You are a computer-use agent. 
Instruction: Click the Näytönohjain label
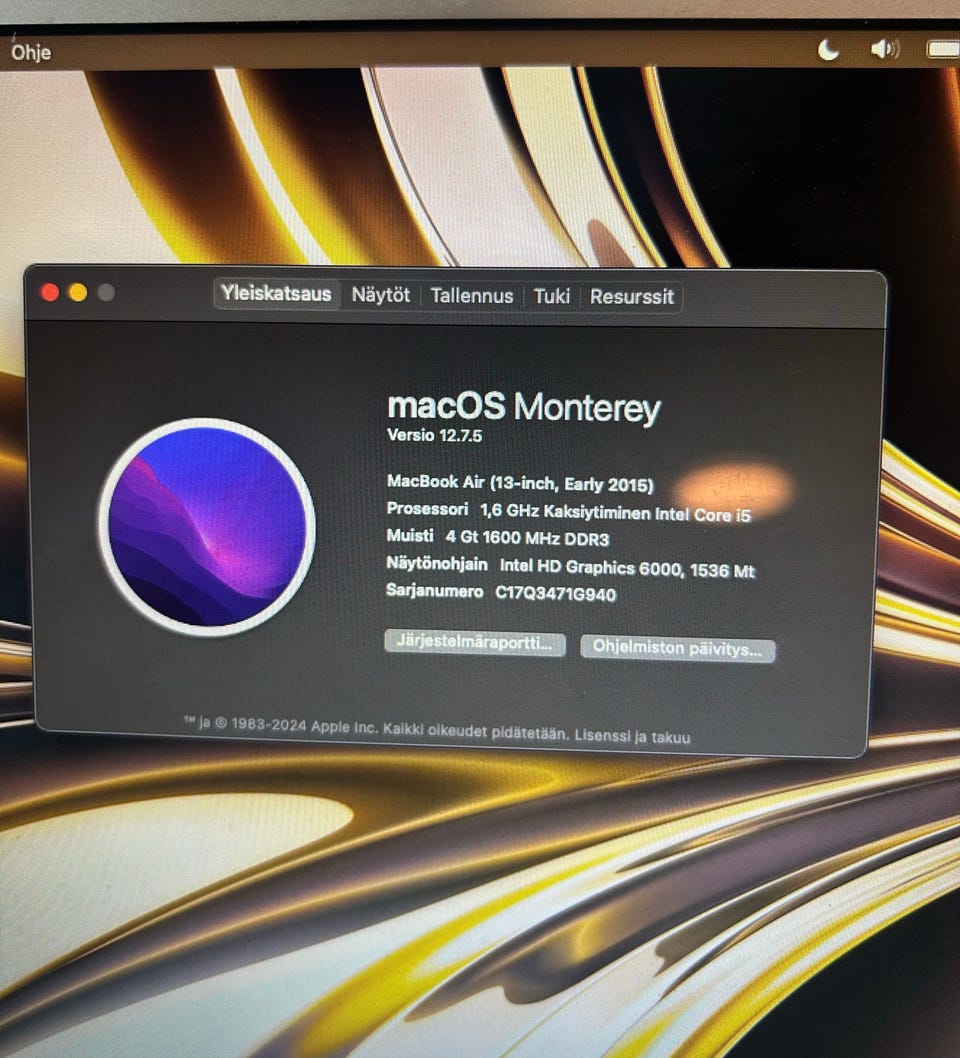tap(436, 563)
